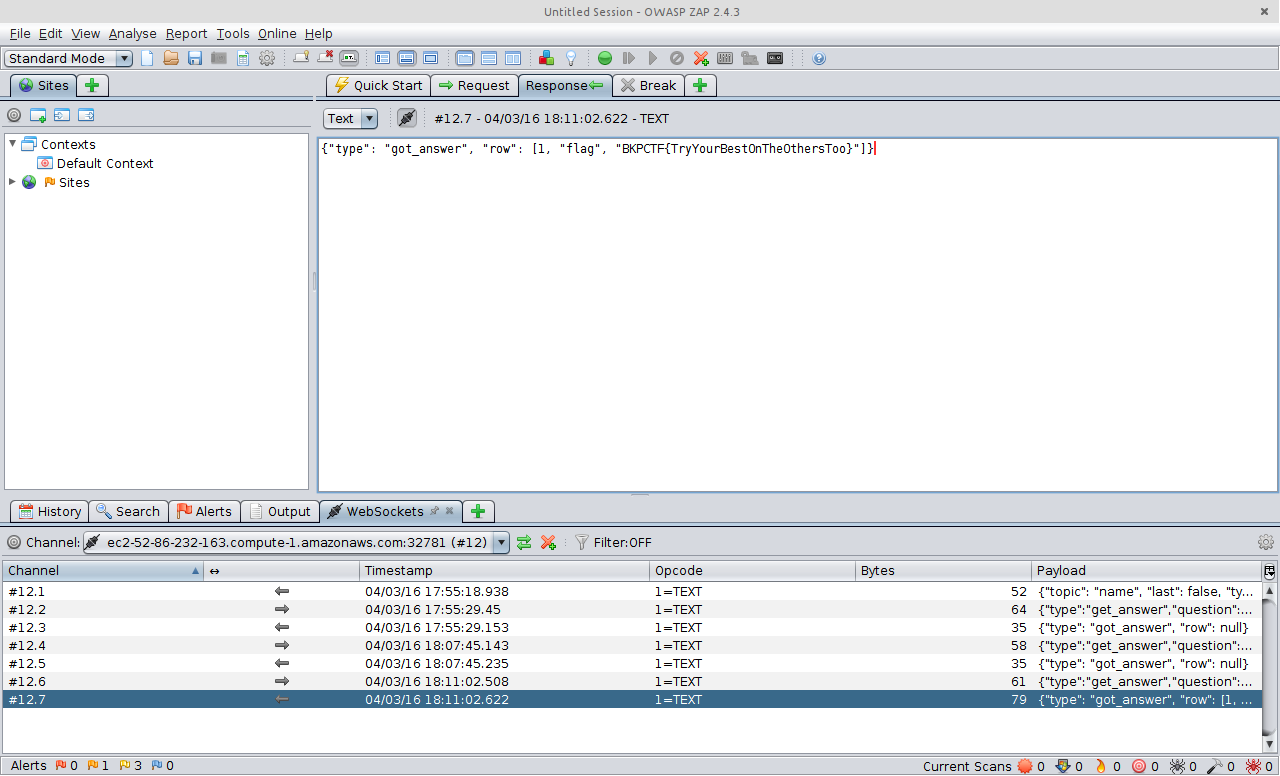The height and width of the screenshot is (776, 1280).
Task: Open the Help menu
Action: tap(318, 33)
